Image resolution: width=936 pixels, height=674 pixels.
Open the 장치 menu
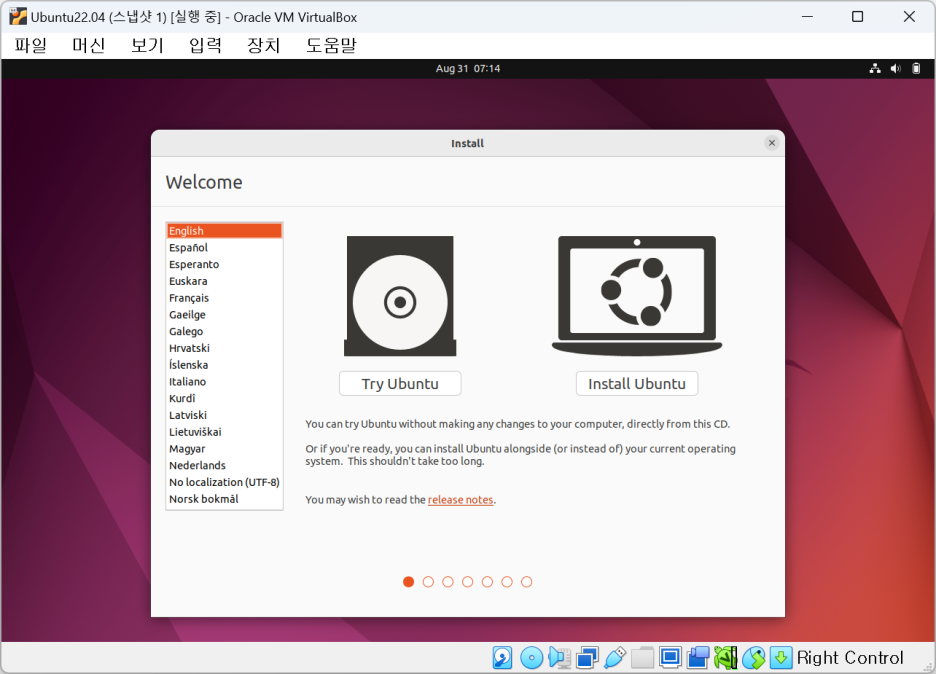click(264, 45)
